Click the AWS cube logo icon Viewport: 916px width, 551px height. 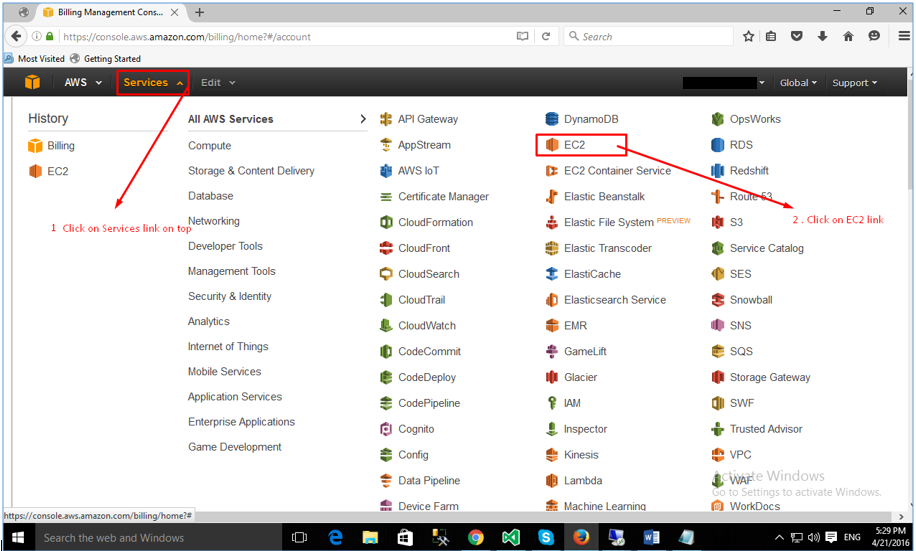pos(33,82)
